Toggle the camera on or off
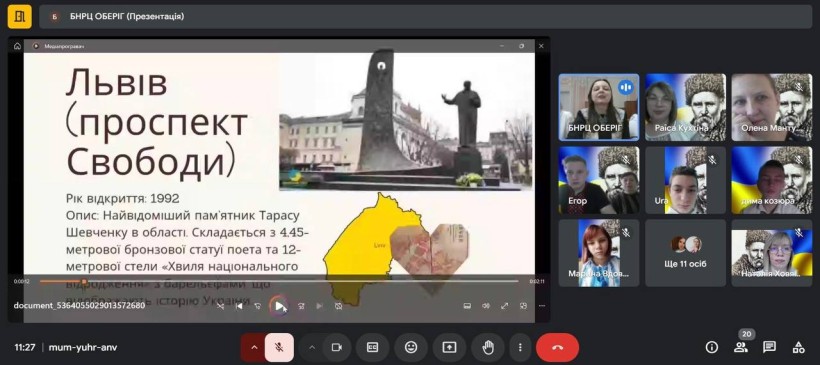This screenshot has height=365, width=820. 337,347
